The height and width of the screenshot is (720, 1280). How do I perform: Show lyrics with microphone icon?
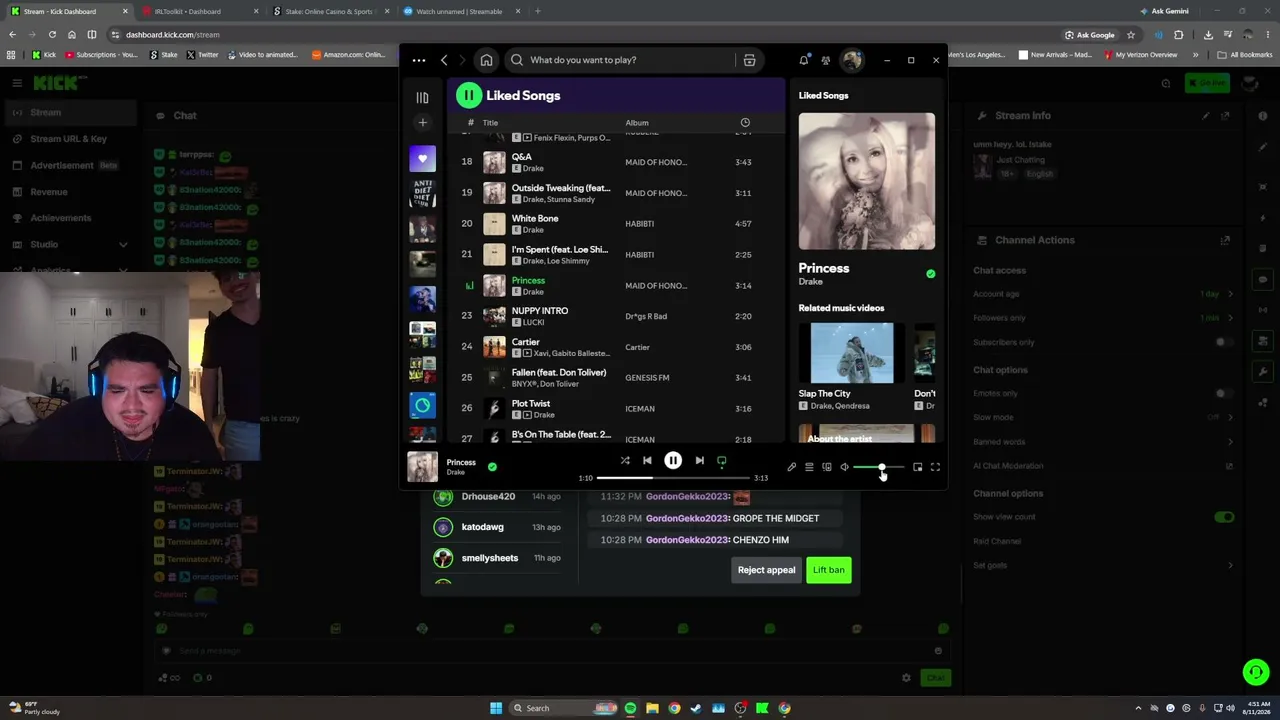coord(791,467)
